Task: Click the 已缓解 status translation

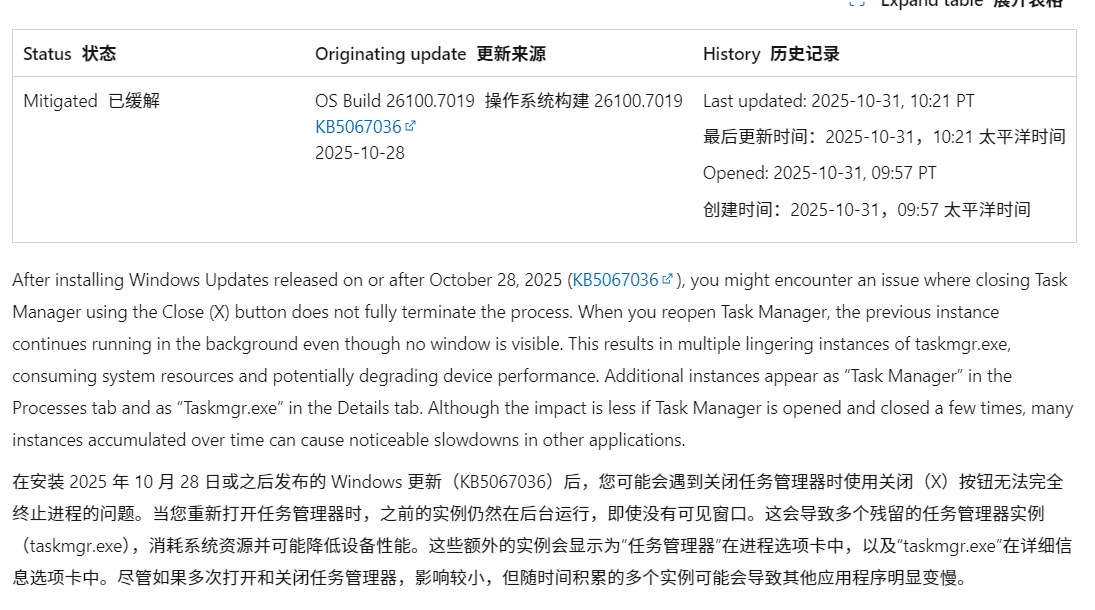Action: pos(133,101)
